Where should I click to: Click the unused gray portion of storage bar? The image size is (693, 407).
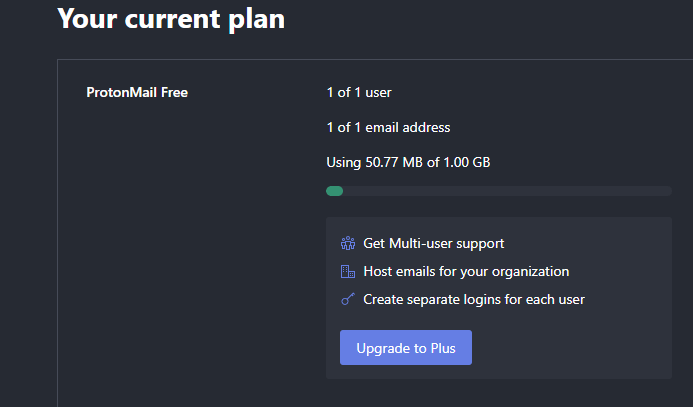tap(507, 191)
